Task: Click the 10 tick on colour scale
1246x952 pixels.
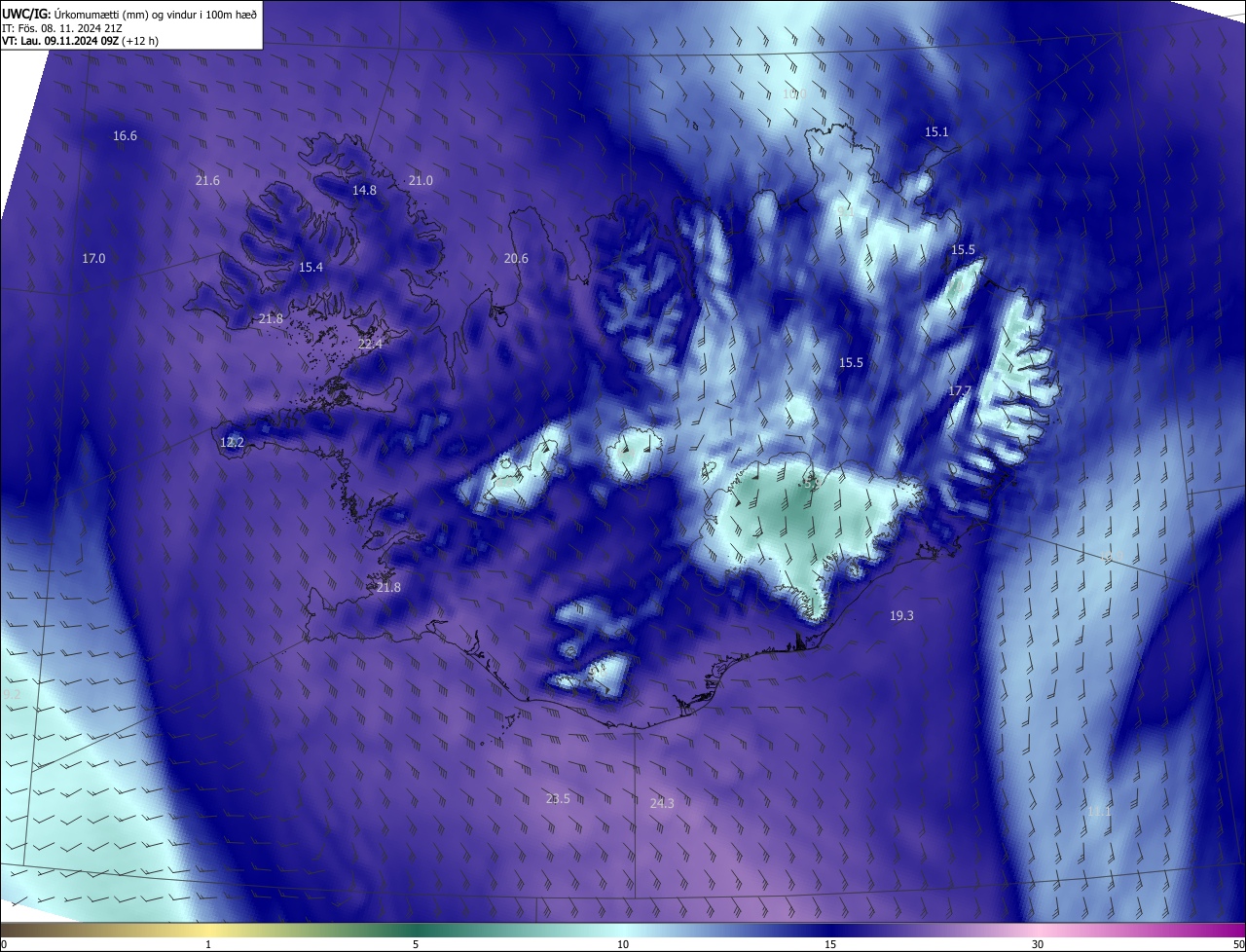Action: (x=623, y=945)
